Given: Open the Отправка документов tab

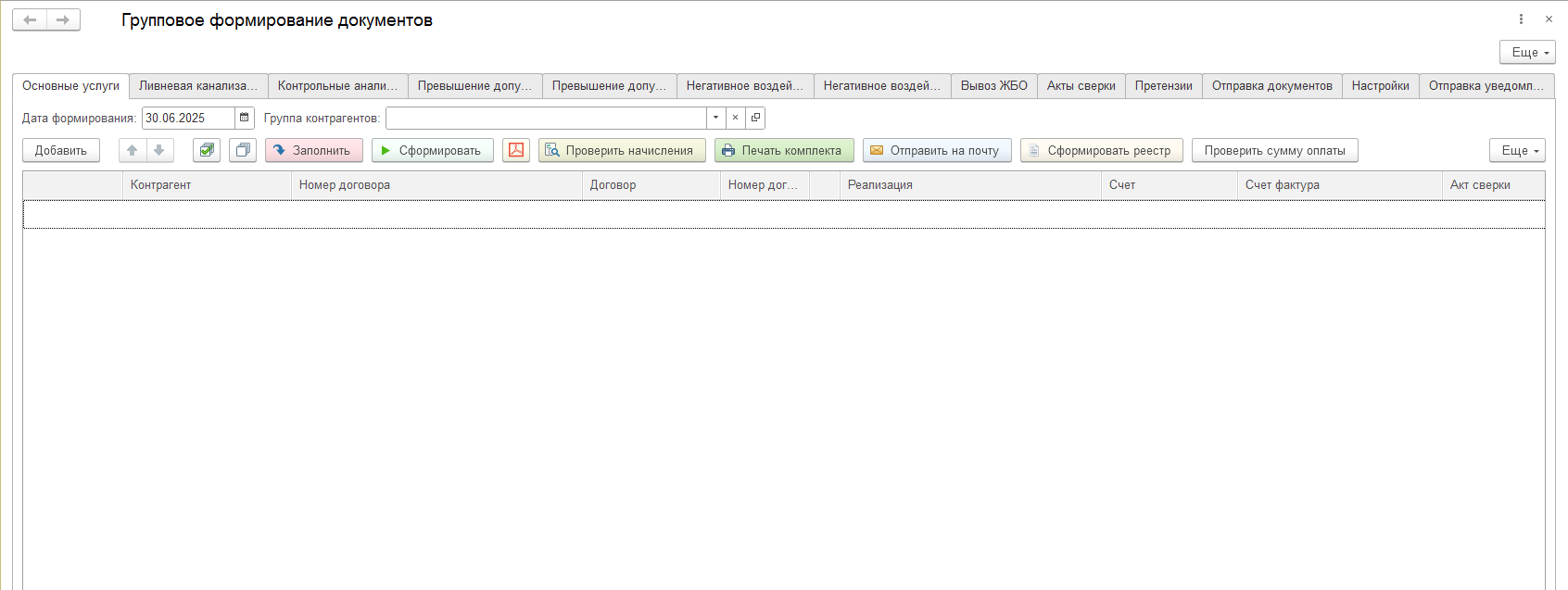Looking at the screenshot, I should tap(1272, 86).
